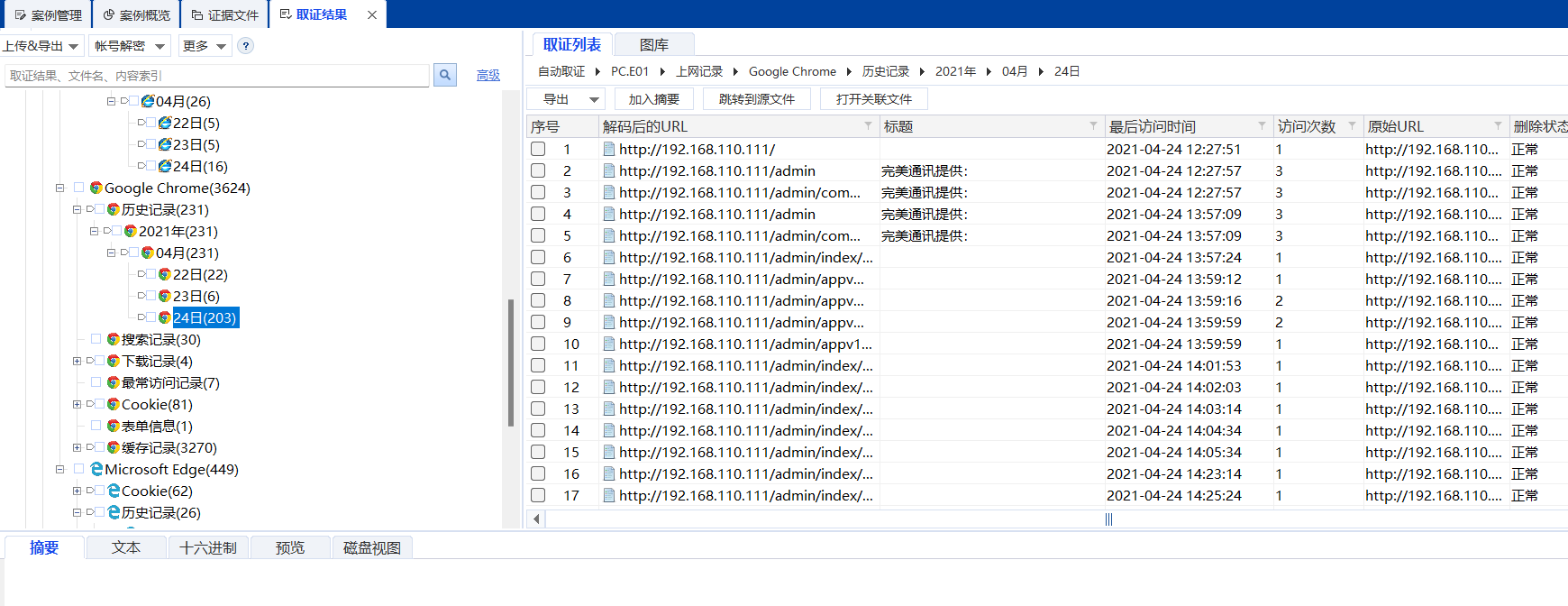The height and width of the screenshot is (606, 1568).
Task: Click Chrome icon beside Cookie(81)
Action: coord(114,404)
